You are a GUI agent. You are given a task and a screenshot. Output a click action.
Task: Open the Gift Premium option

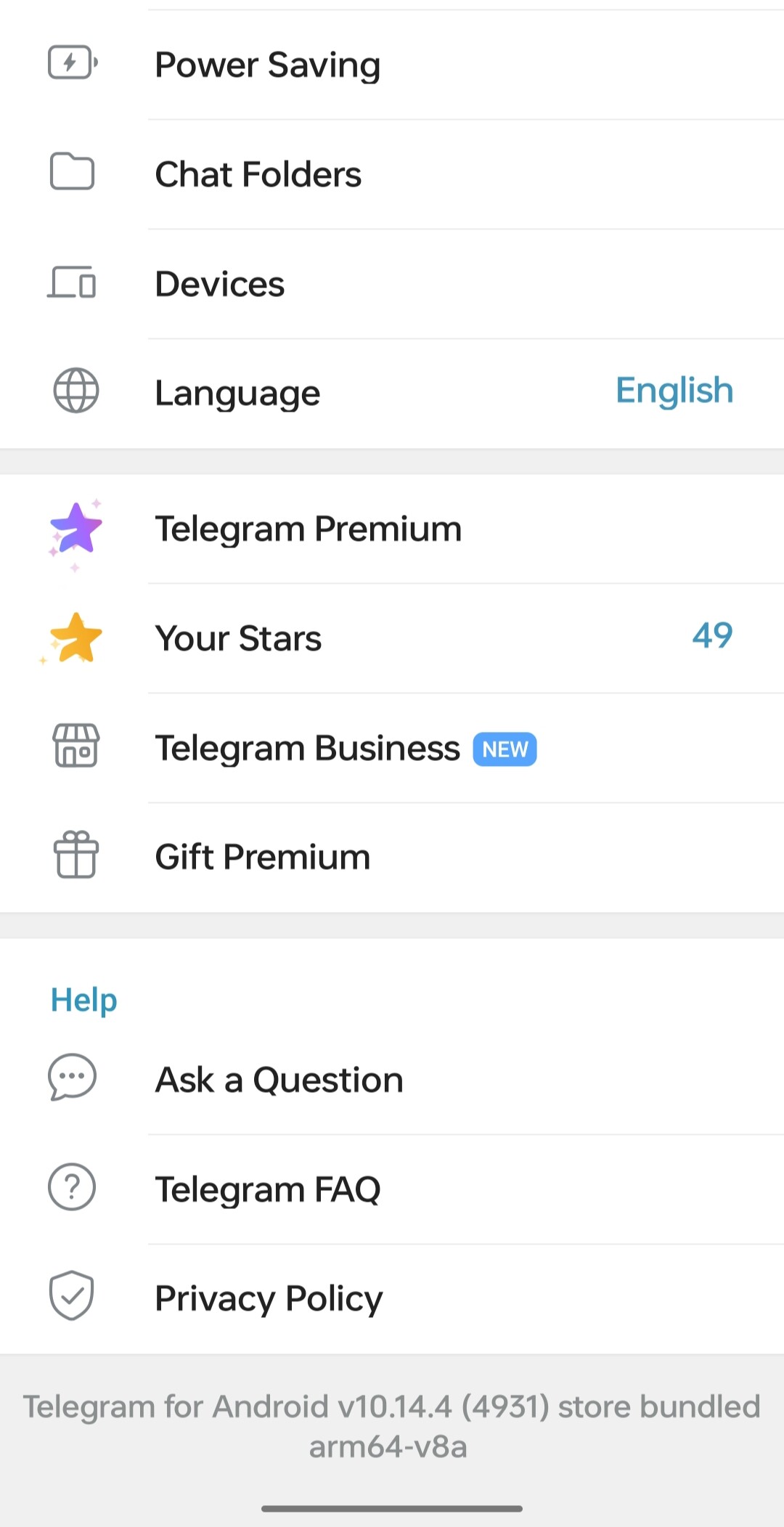pos(392,858)
